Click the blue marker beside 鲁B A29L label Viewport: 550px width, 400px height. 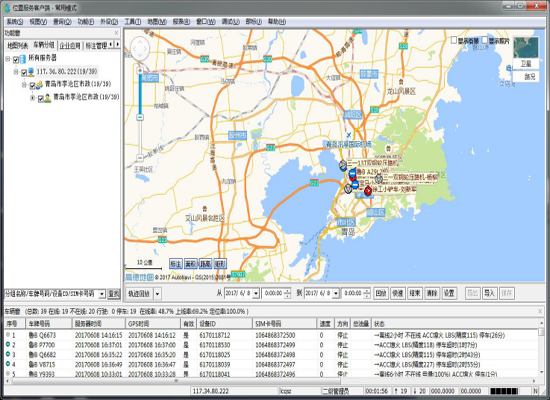pyautogui.click(x=353, y=174)
